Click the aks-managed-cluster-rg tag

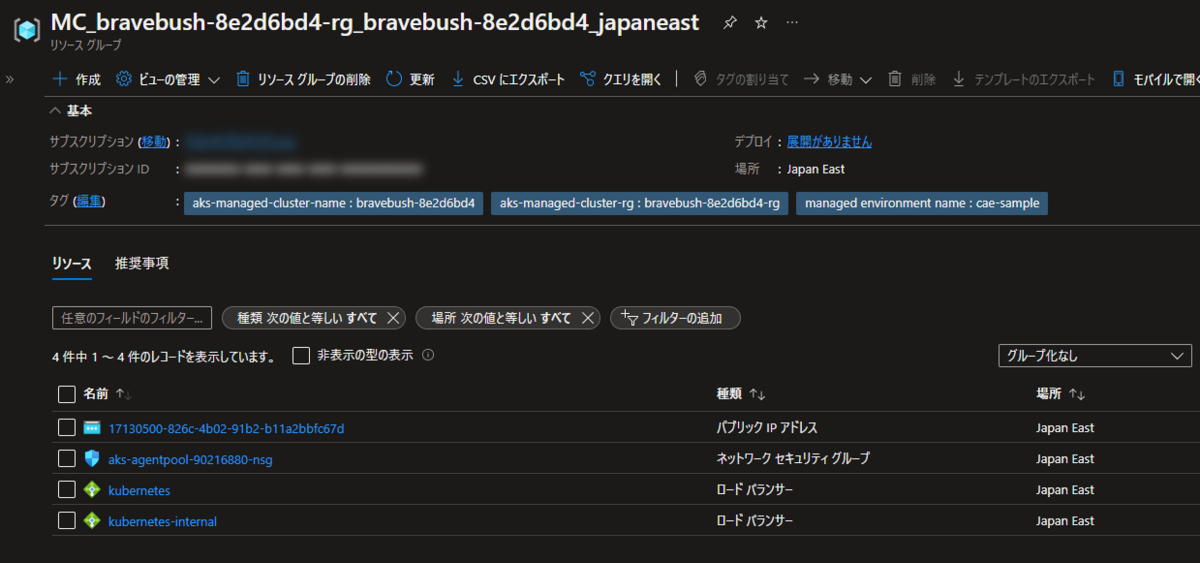(x=640, y=203)
